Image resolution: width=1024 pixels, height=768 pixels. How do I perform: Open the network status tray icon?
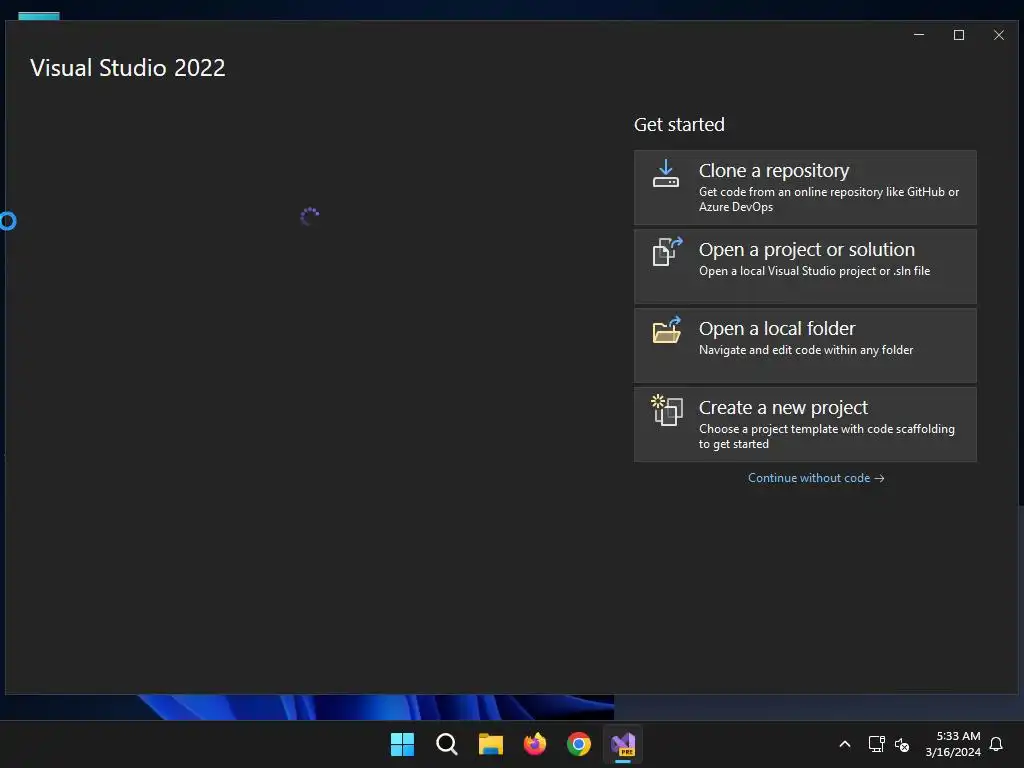coord(876,744)
